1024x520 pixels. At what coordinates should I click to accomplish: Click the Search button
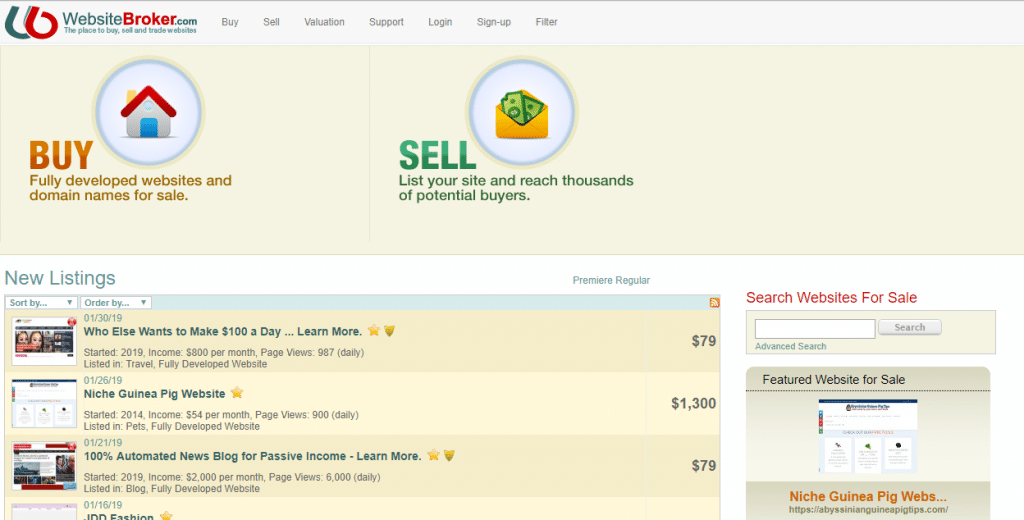pyautogui.click(x=910, y=327)
